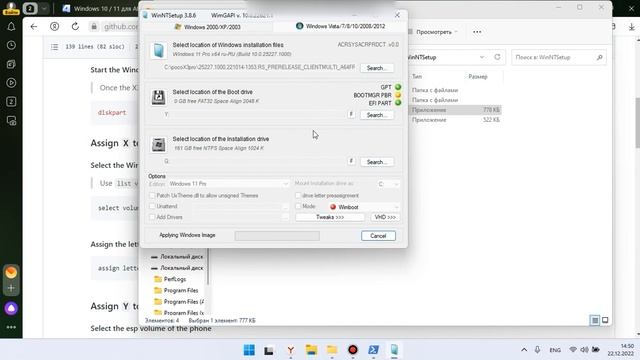Open Alice assistant in browser sidebar
The height and width of the screenshot is (360, 640).
[11, 309]
